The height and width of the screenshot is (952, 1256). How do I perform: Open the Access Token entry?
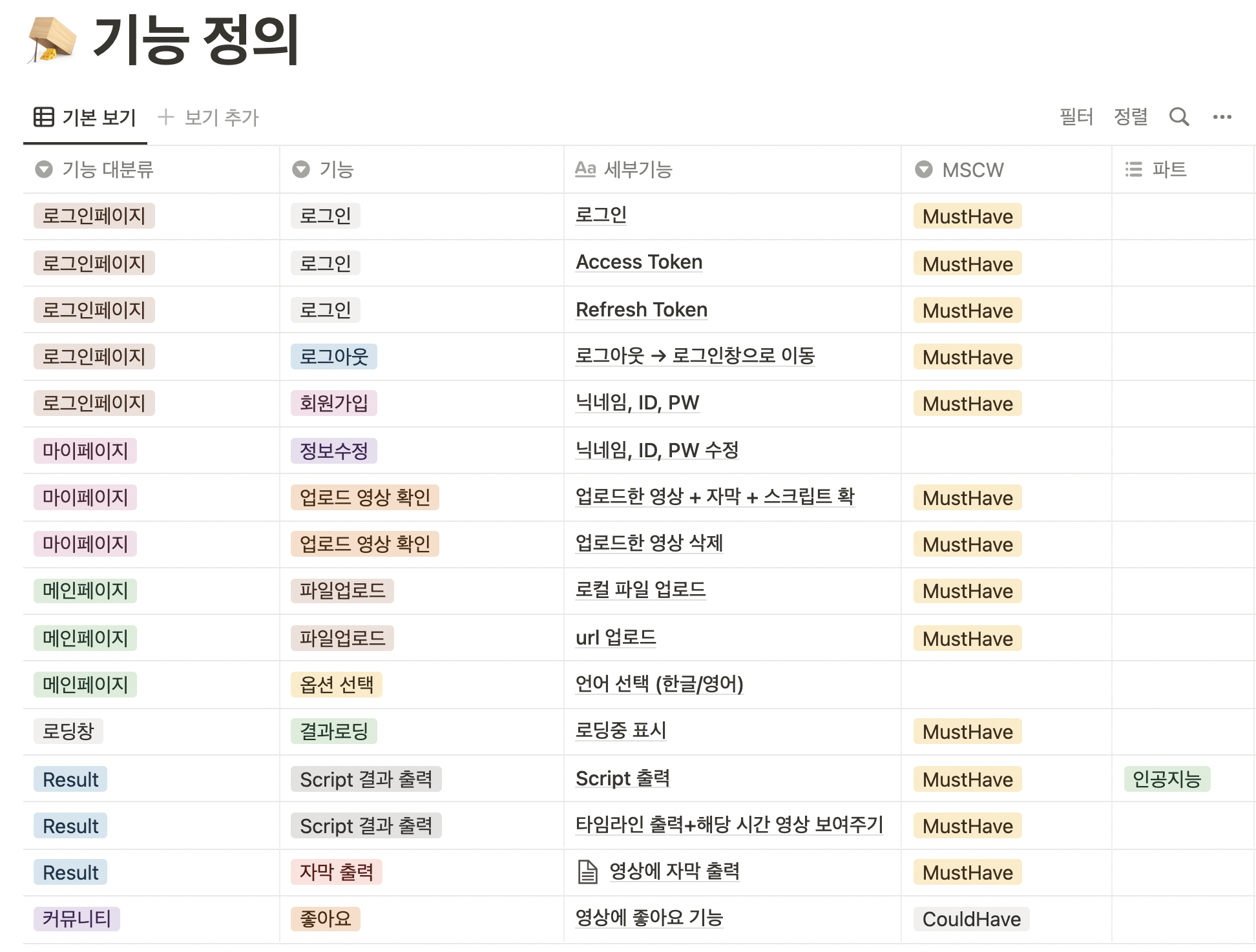tap(638, 262)
